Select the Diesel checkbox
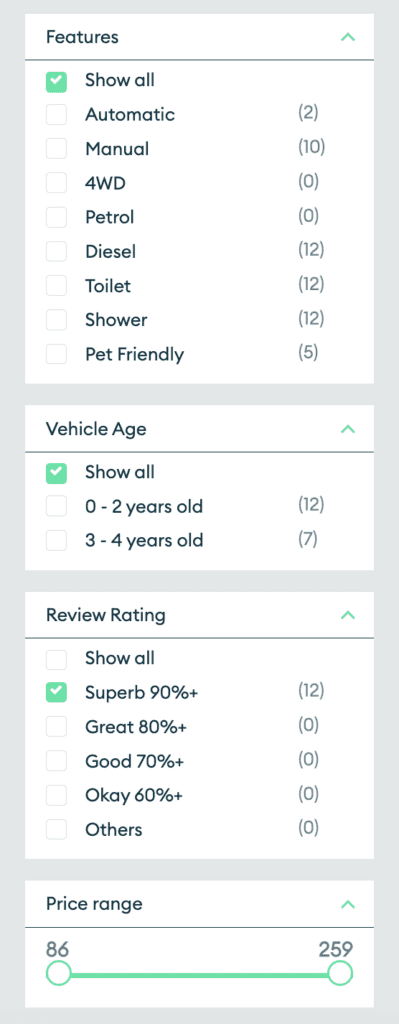 [x=56, y=251]
